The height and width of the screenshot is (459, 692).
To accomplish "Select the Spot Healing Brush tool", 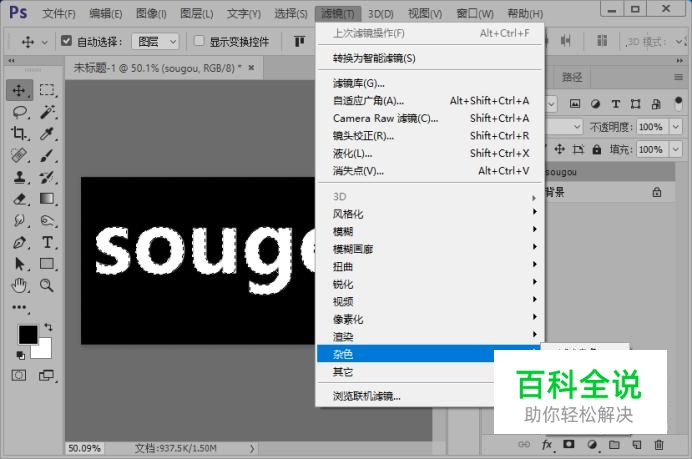I will (x=19, y=155).
